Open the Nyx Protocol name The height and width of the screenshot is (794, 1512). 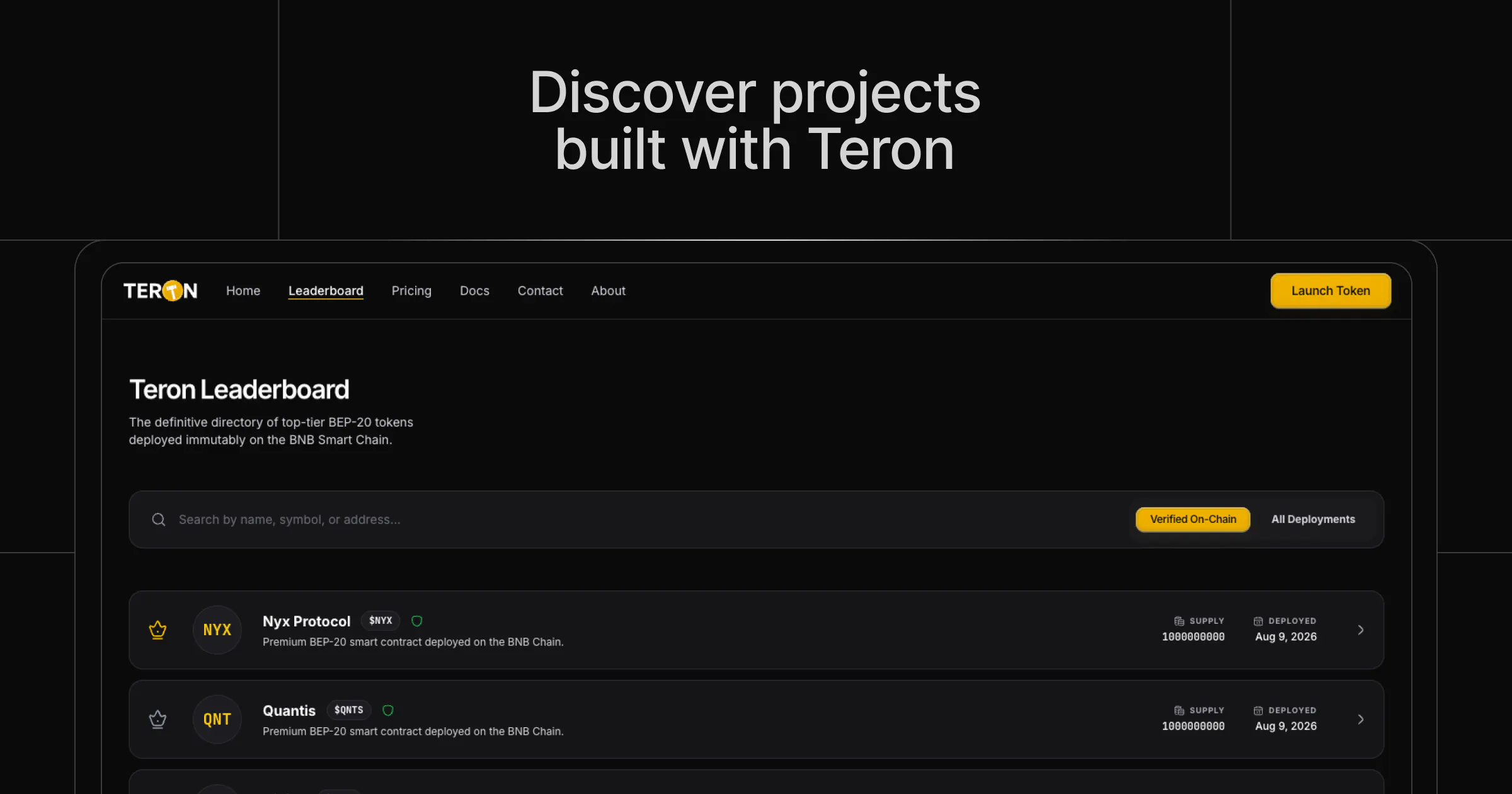point(306,621)
